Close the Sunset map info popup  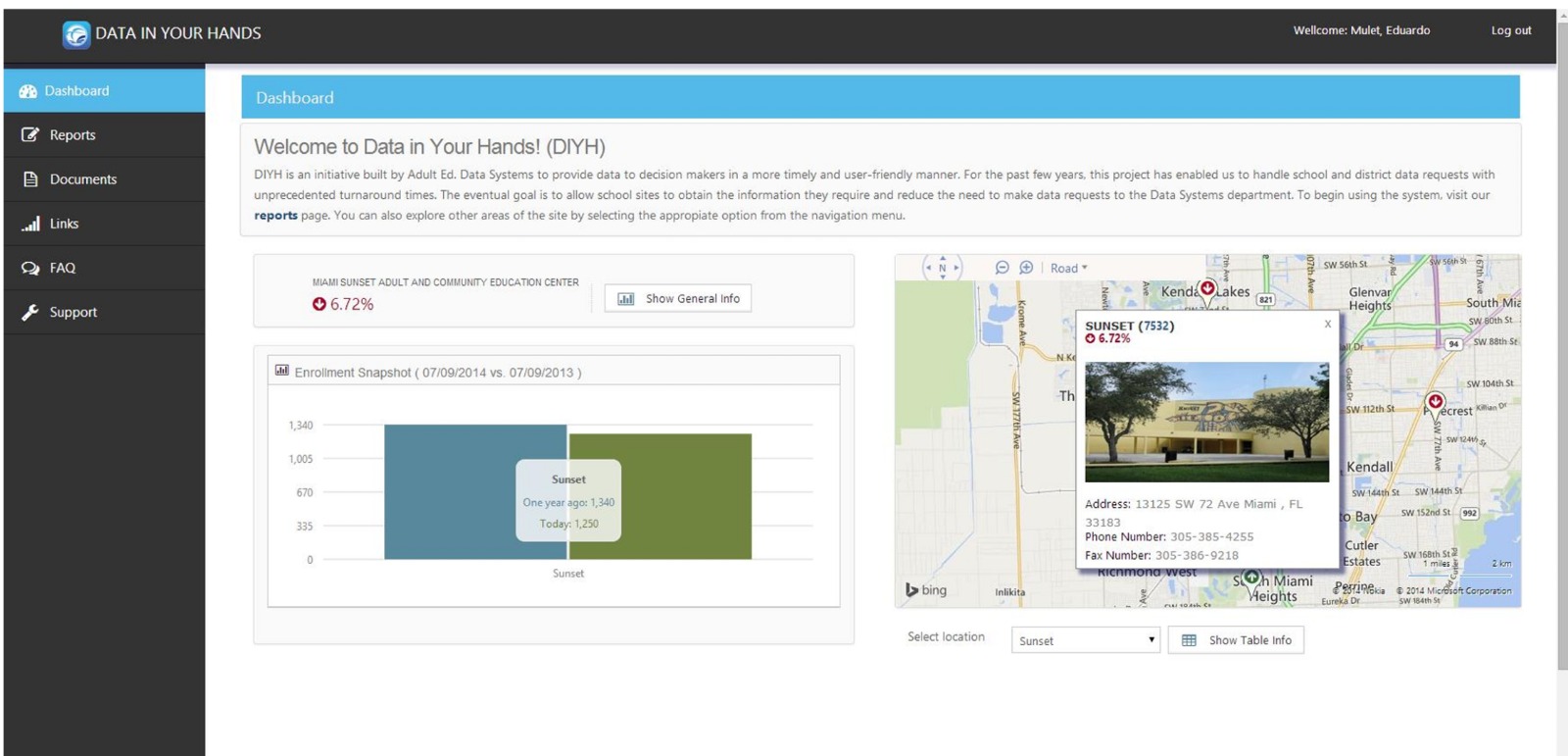tap(1328, 325)
